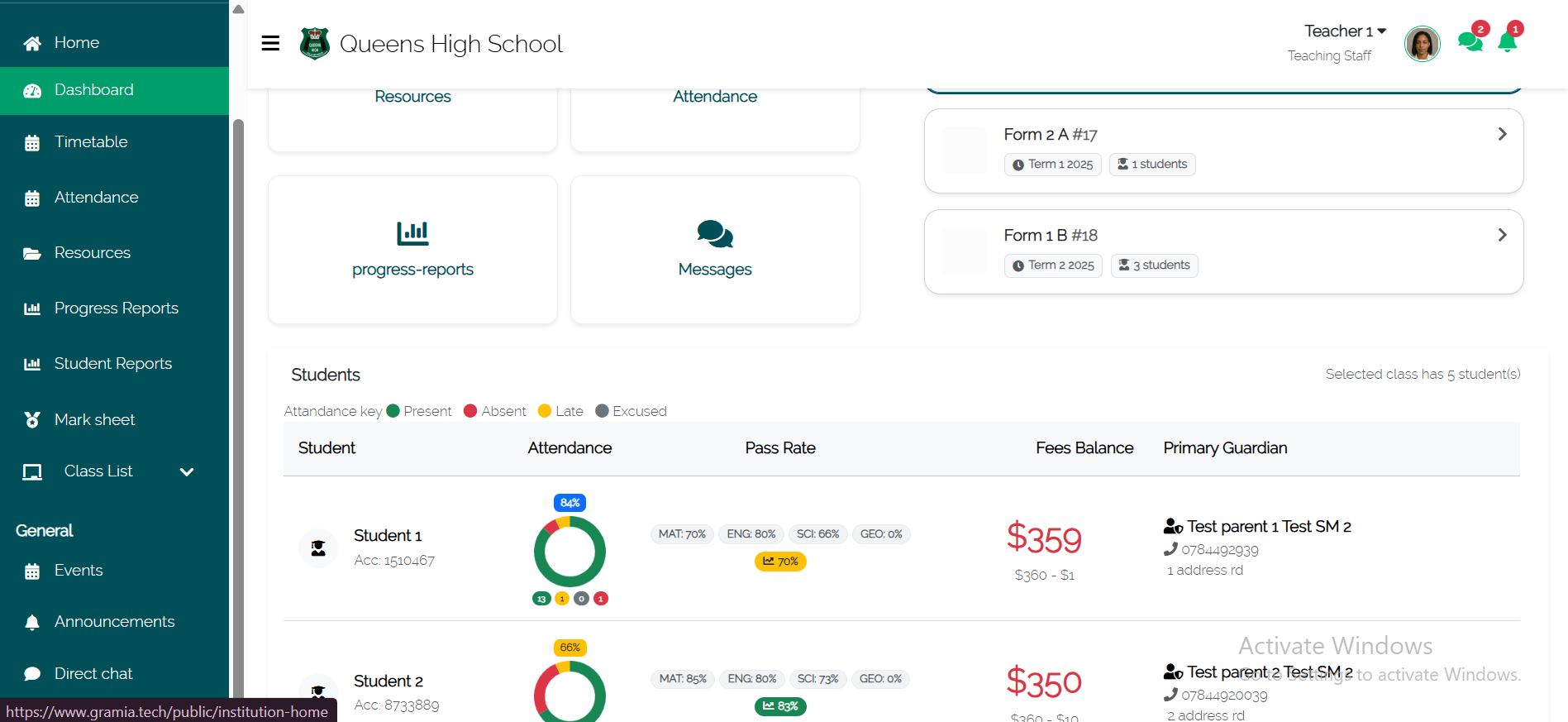Open Announcements from sidebar
This screenshot has height=722, width=1568.
(114, 622)
